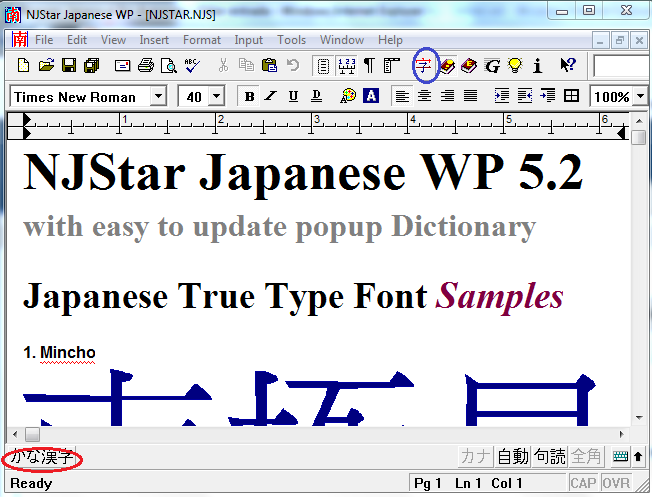The image size is (652, 497).
Task: Click the light bulb tips icon
Action: pyautogui.click(x=515, y=66)
